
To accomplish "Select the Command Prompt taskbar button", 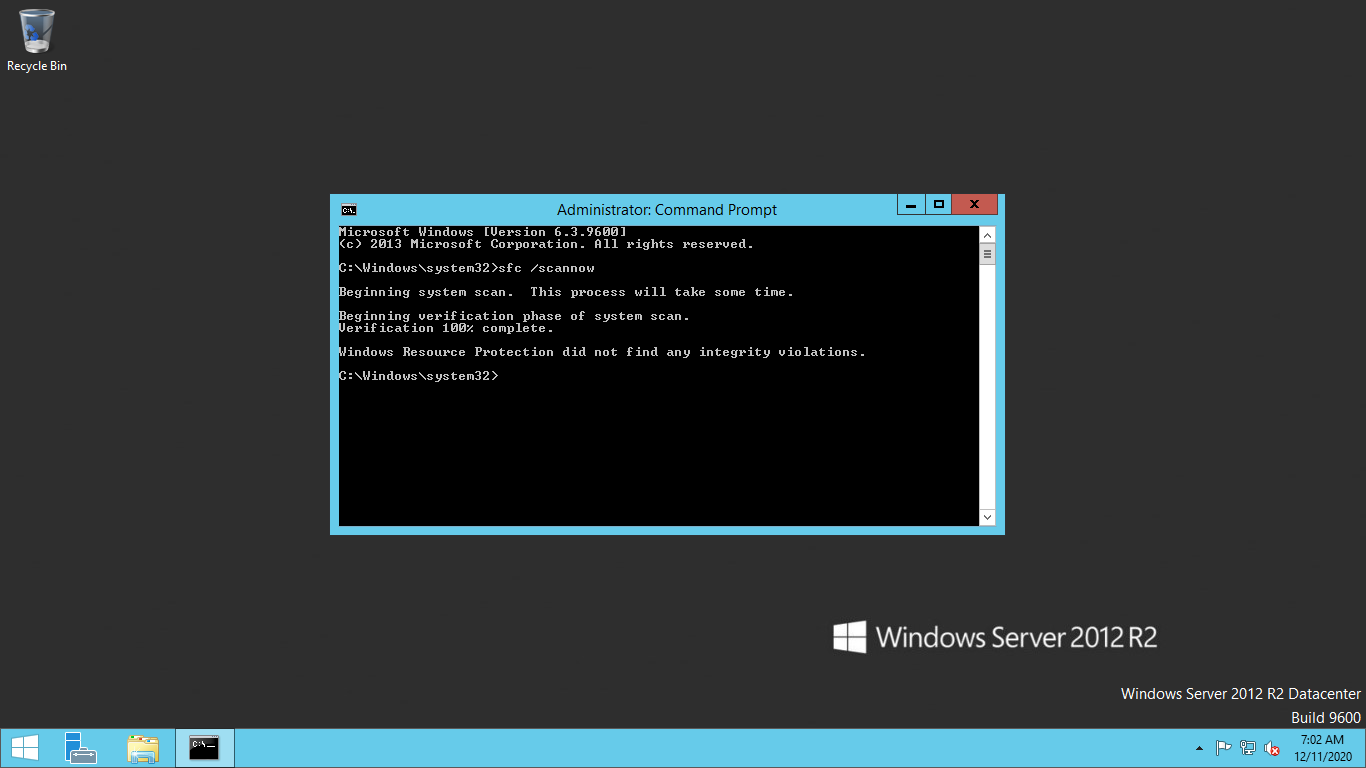I will pyautogui.click(x=205, y=748).
